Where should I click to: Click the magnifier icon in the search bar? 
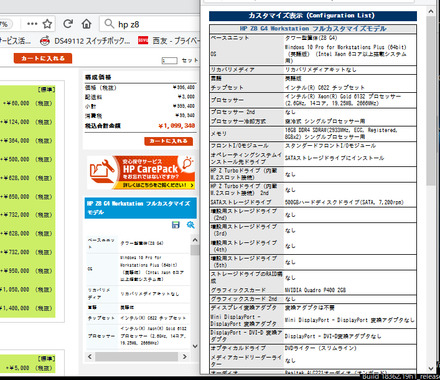(x=109, y=24)
